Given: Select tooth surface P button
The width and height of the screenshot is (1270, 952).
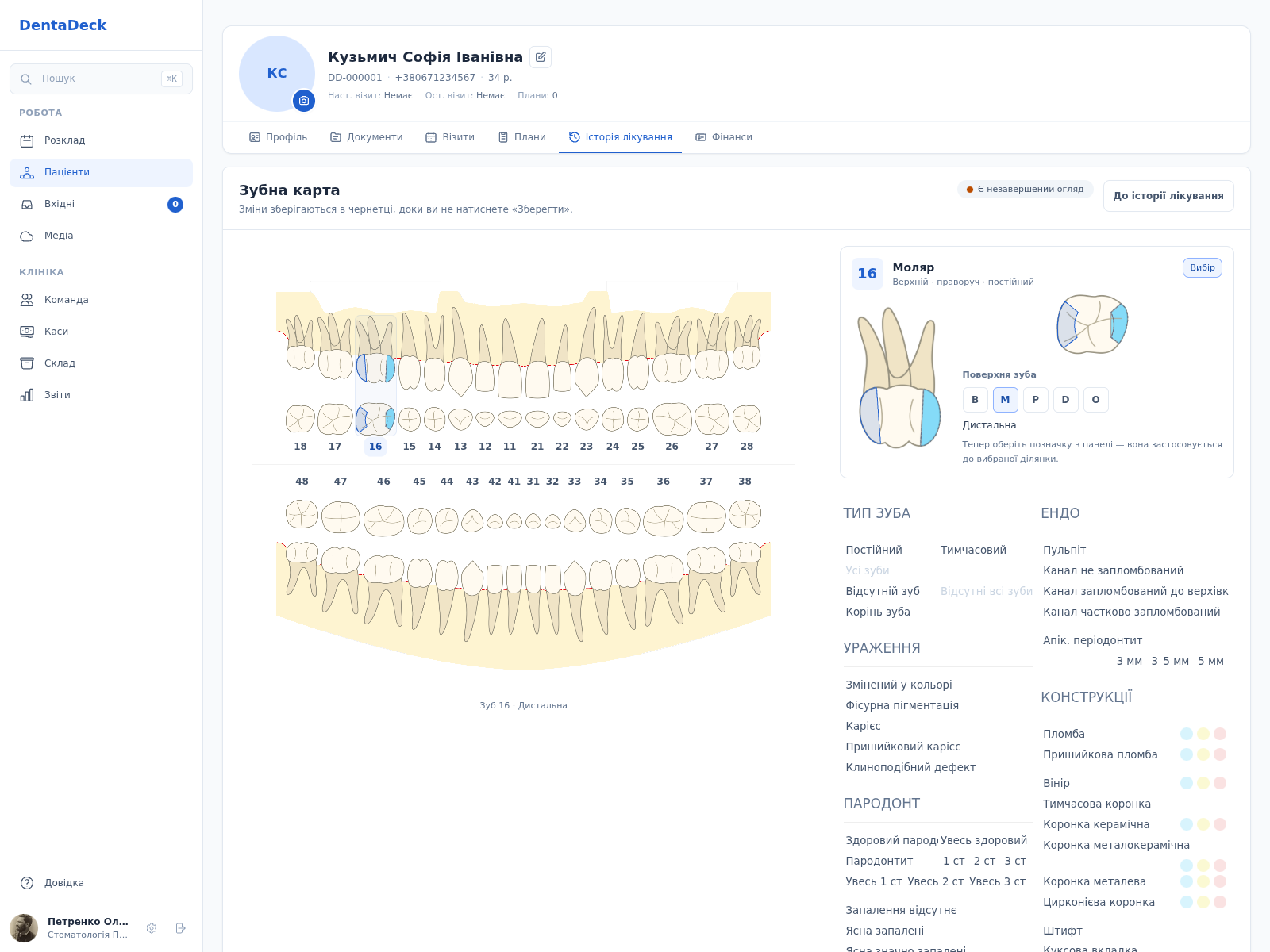Looking at the screenshot, I should coord(1036,400).
